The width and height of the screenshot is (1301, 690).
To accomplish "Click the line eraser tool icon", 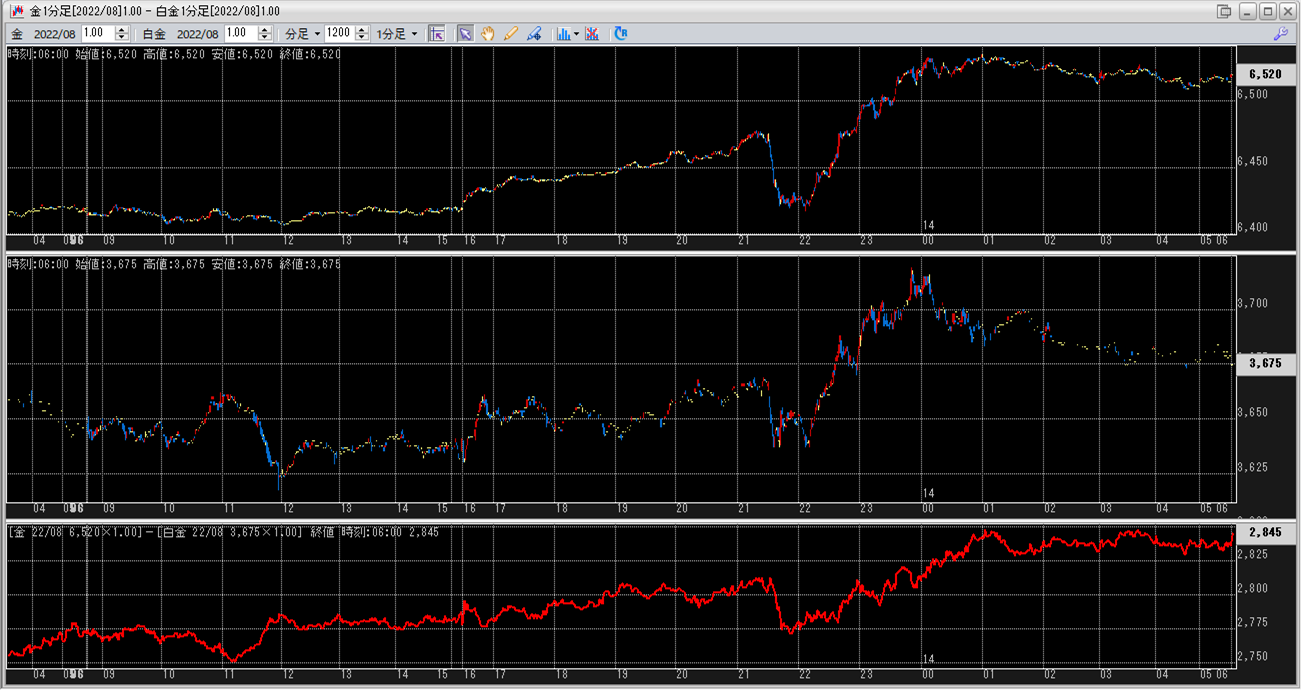I will (534, 33).
